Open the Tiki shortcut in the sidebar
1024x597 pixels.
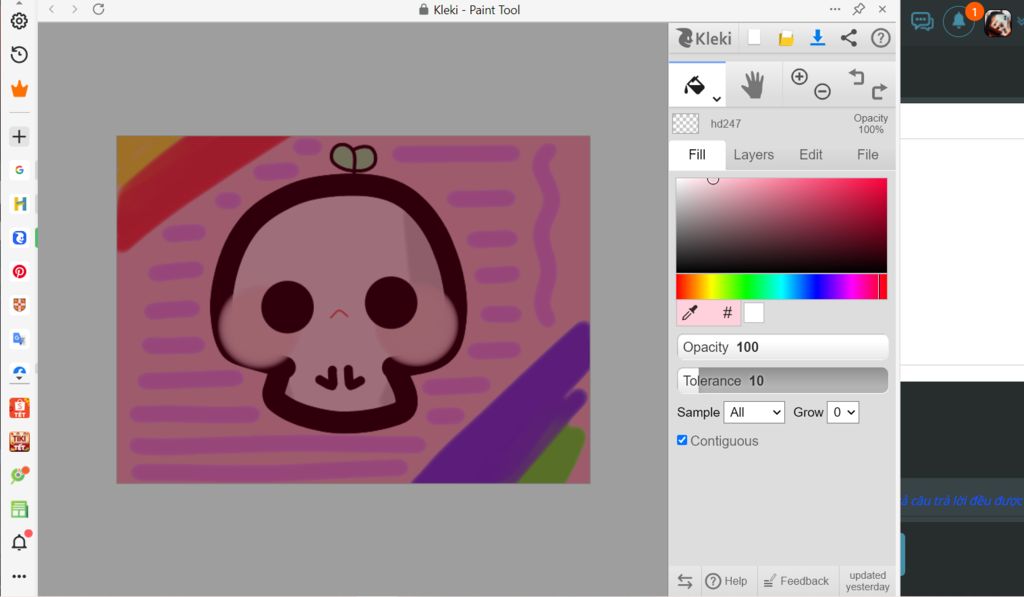point(19,442)
